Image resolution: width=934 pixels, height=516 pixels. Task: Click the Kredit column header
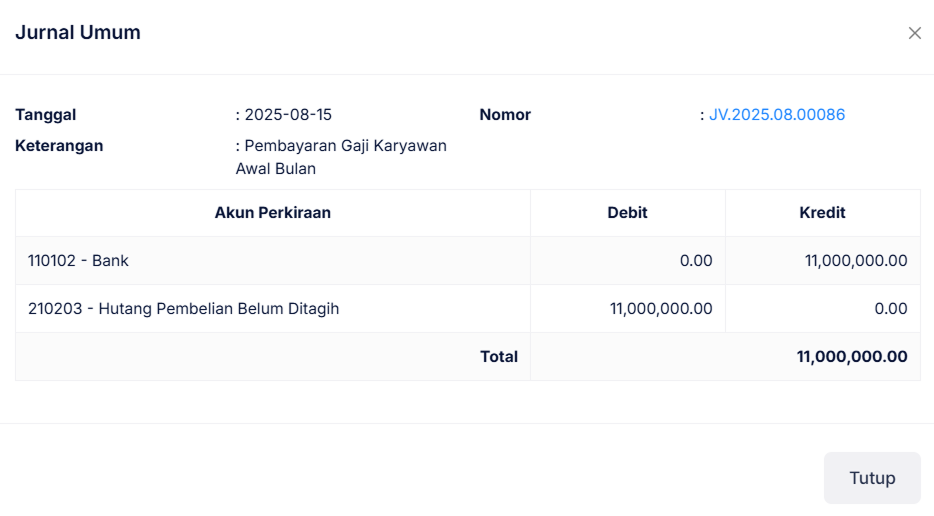(822, 213)
